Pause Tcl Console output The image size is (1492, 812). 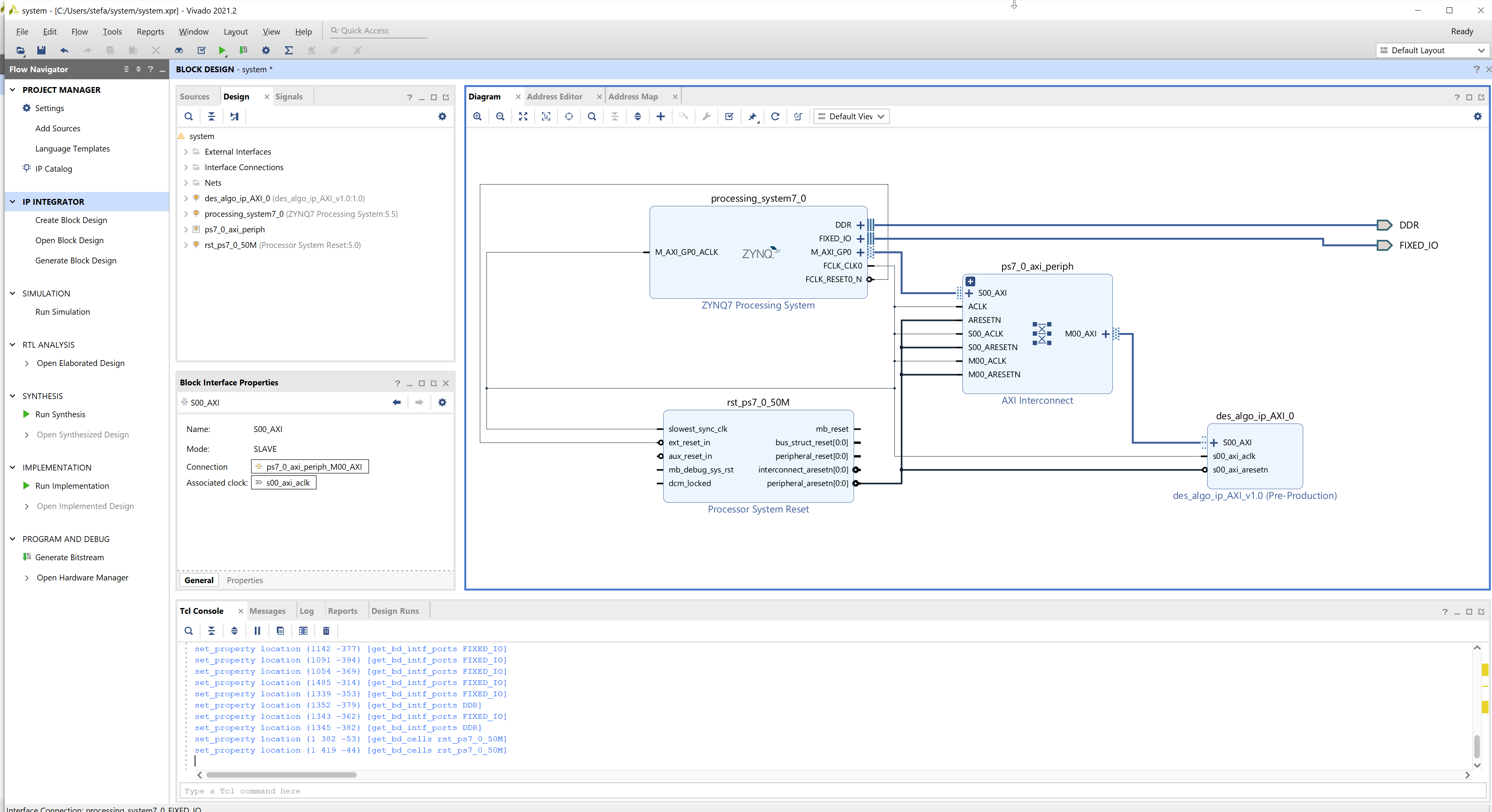pyautogui.click(x=257, y=631)
